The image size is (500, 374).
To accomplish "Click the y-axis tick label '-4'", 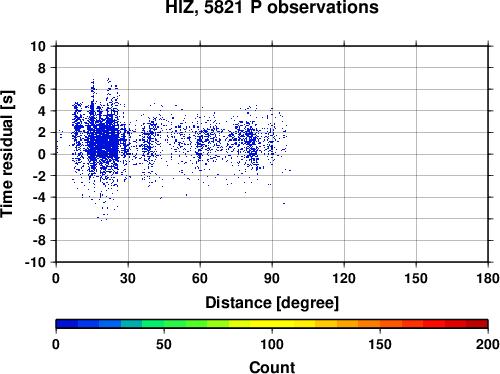I will (x=39, y=197).
